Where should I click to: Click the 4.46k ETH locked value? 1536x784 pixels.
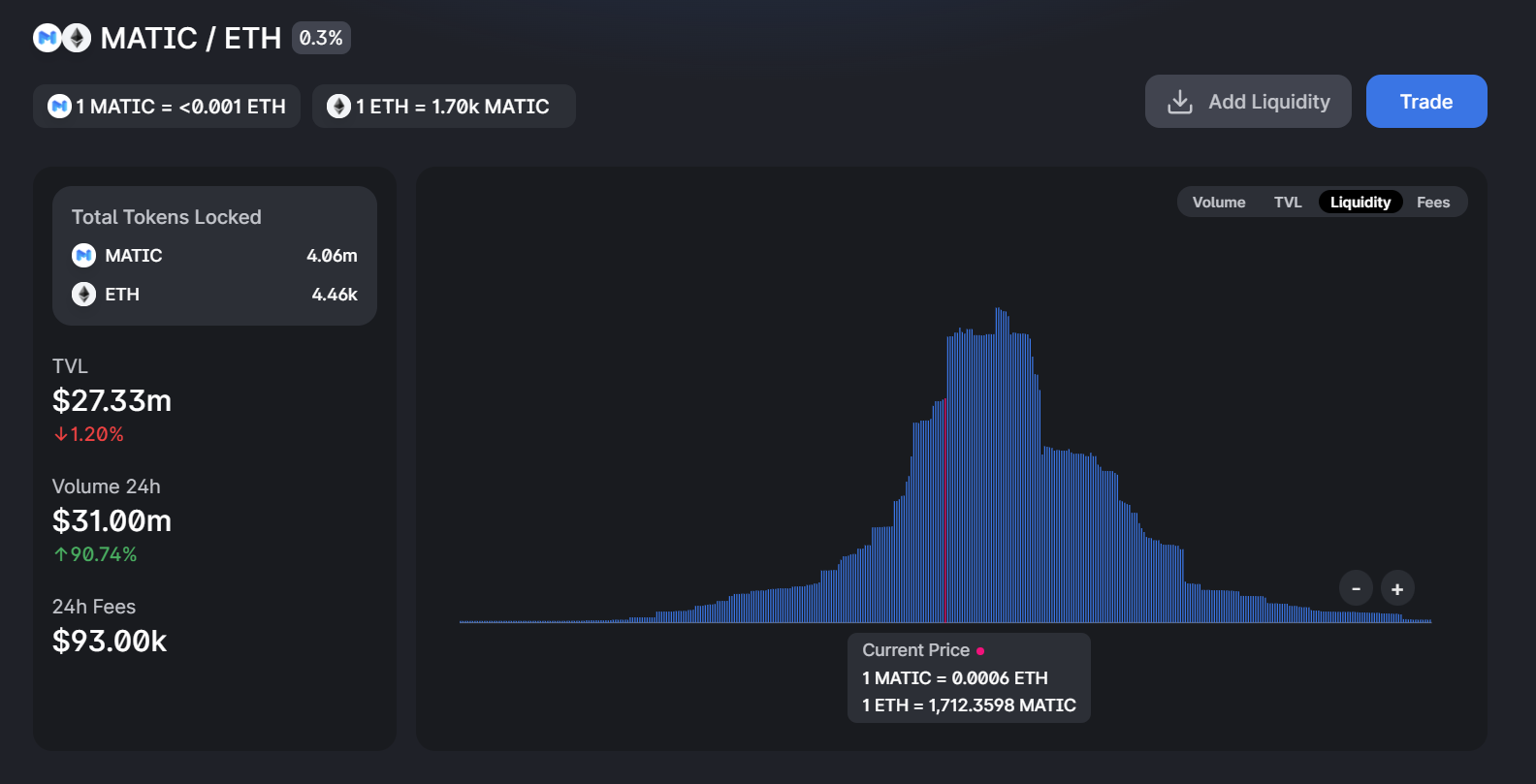point(335,294)
